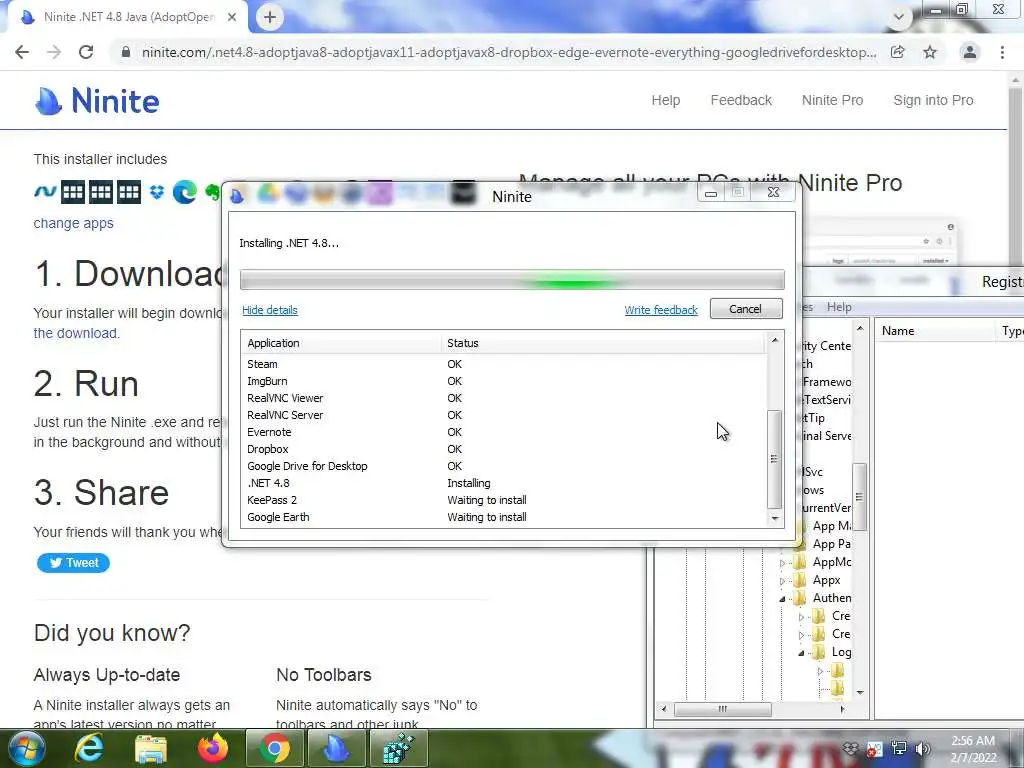This screenshot has width=1024, height=768.
Task: Click the network tray icon
Action: 899,748
